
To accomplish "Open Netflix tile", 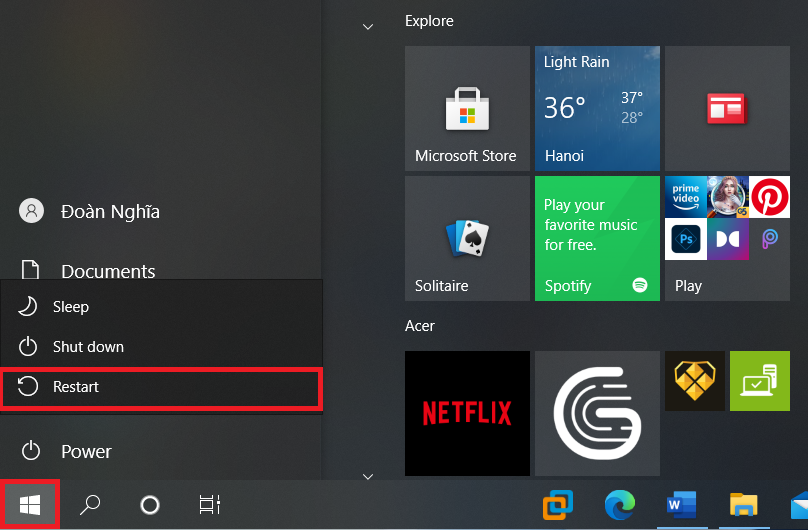I will (x=467, y=413).
